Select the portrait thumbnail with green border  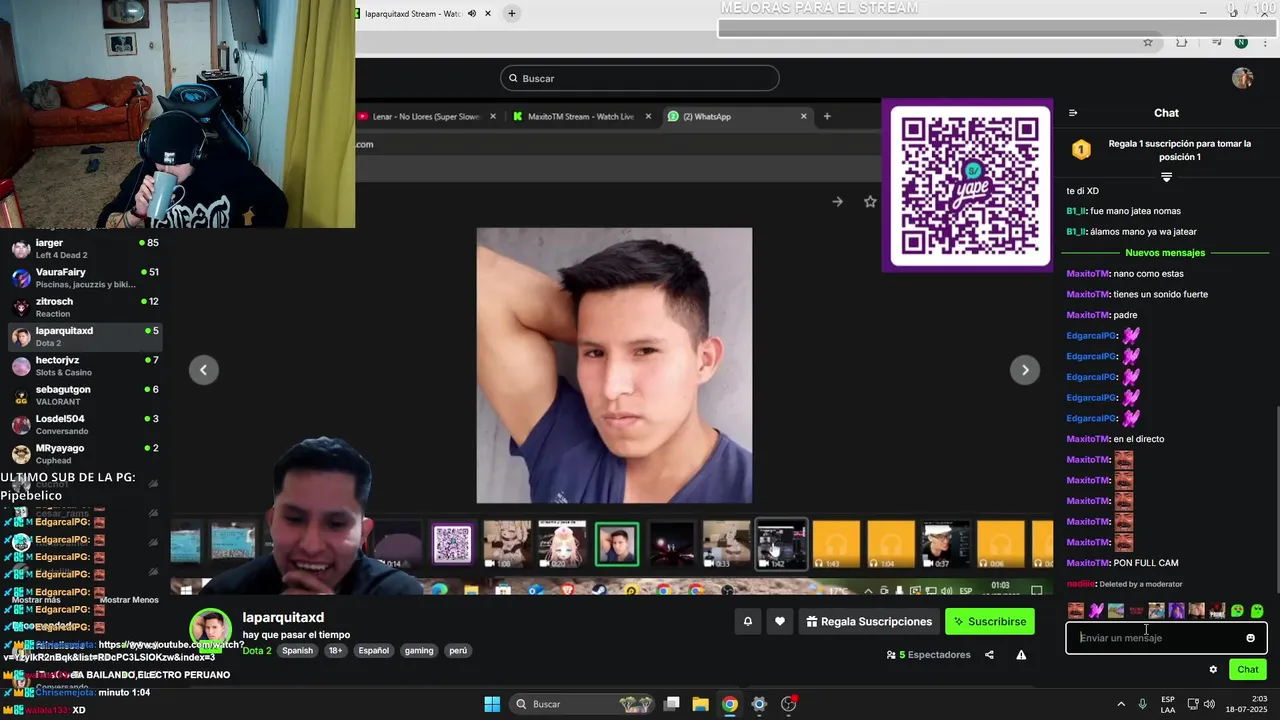pos(617,544)
